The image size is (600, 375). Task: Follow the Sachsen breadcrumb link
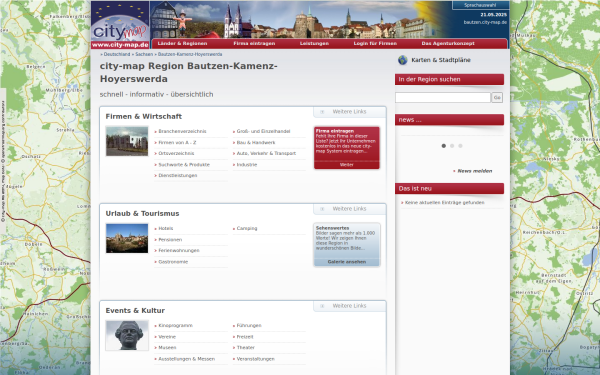point(144,54)
